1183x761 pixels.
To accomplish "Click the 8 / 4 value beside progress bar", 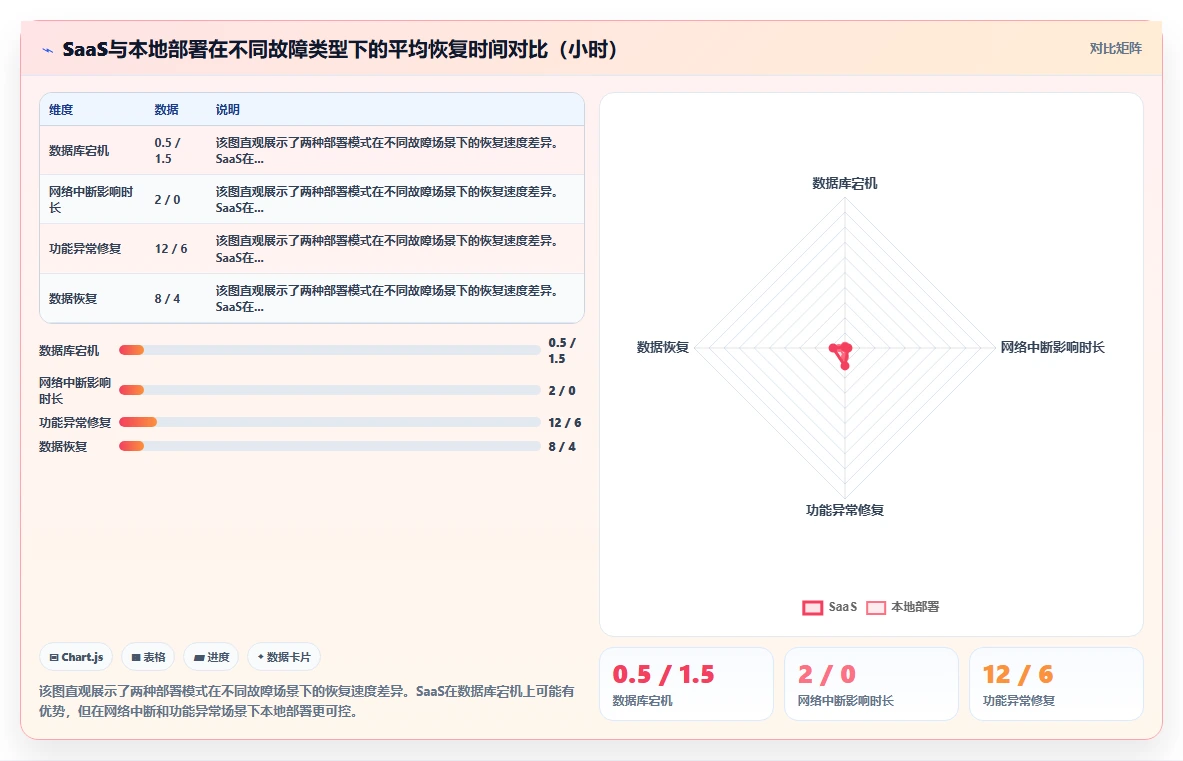I will click(562, 446).
